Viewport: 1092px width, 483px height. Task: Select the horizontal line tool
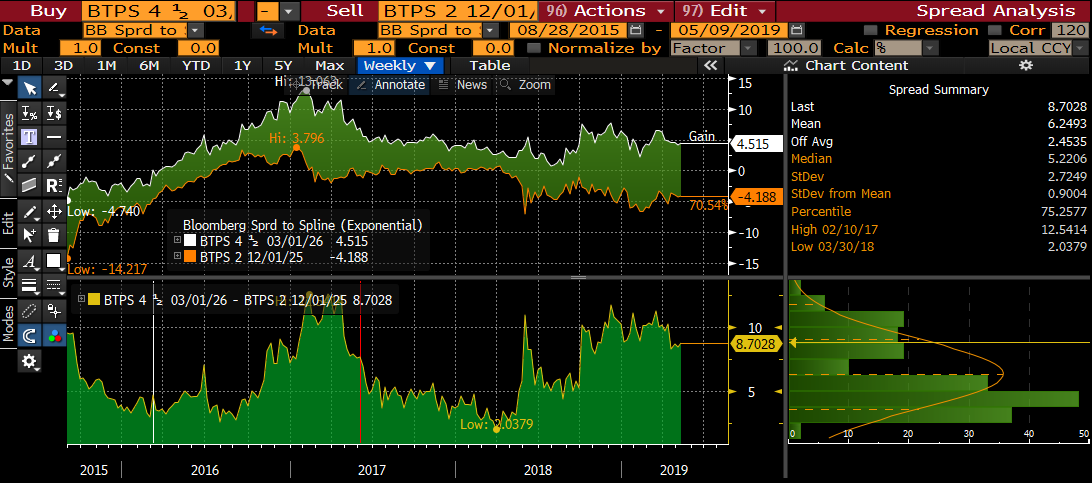pyautogui.click(x=54, y=137)
